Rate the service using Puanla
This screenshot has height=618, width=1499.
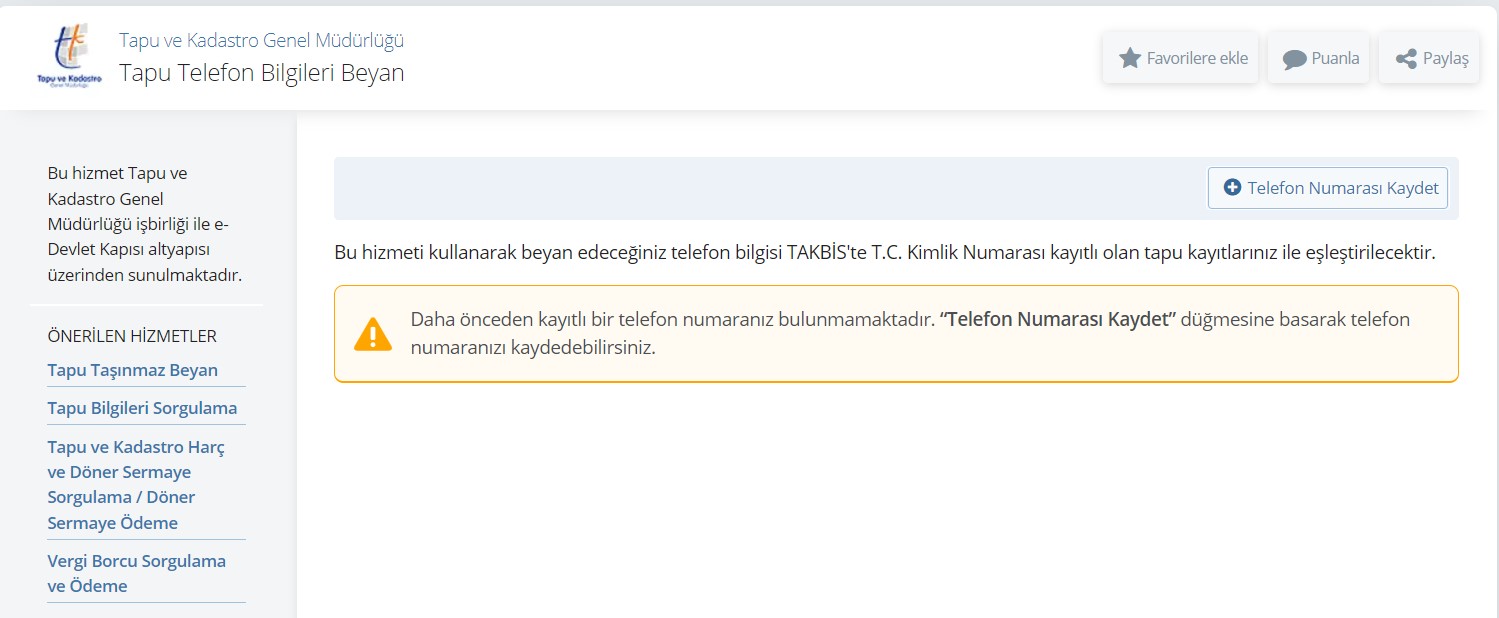click(1318, 57)
